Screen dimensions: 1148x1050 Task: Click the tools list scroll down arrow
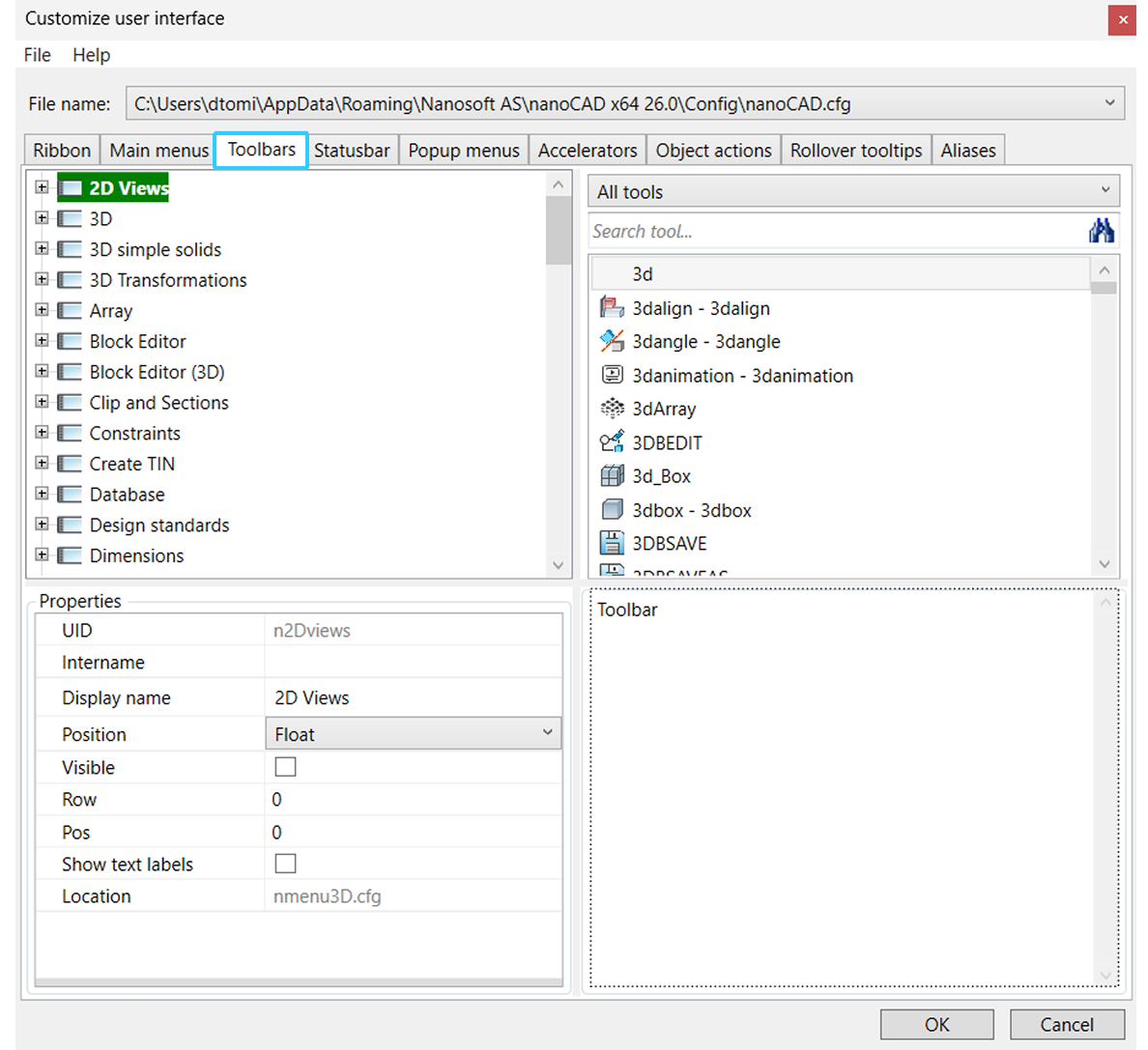[1105, 564]
